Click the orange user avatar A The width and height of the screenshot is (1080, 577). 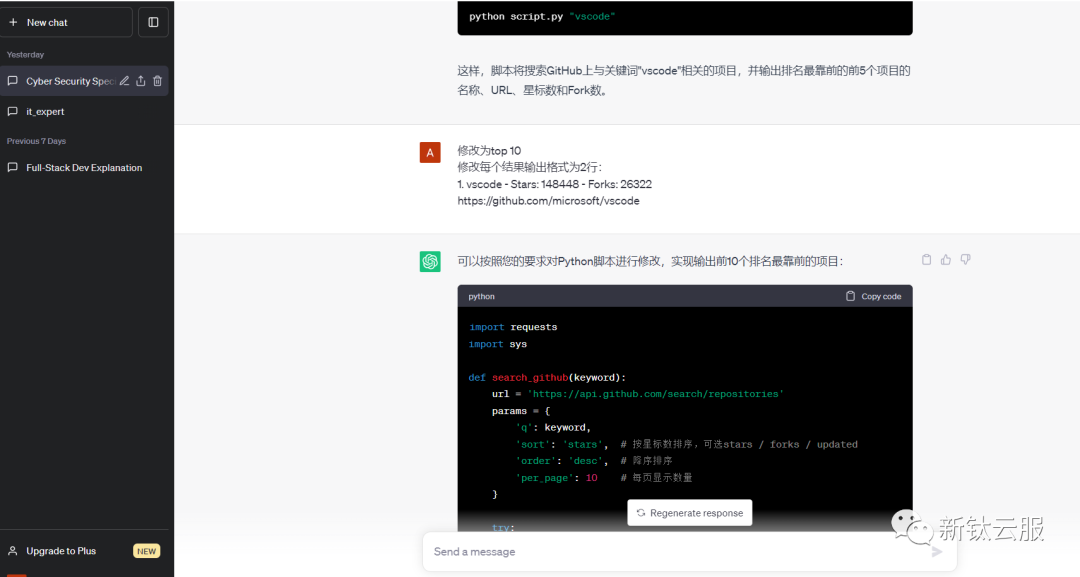[430, 152]
